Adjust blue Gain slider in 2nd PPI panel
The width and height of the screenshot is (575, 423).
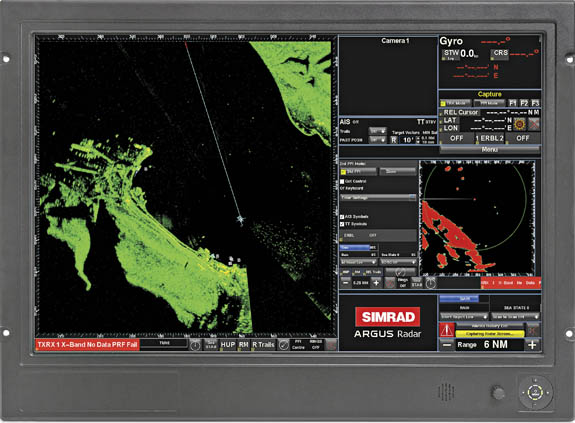pos(358,247)
